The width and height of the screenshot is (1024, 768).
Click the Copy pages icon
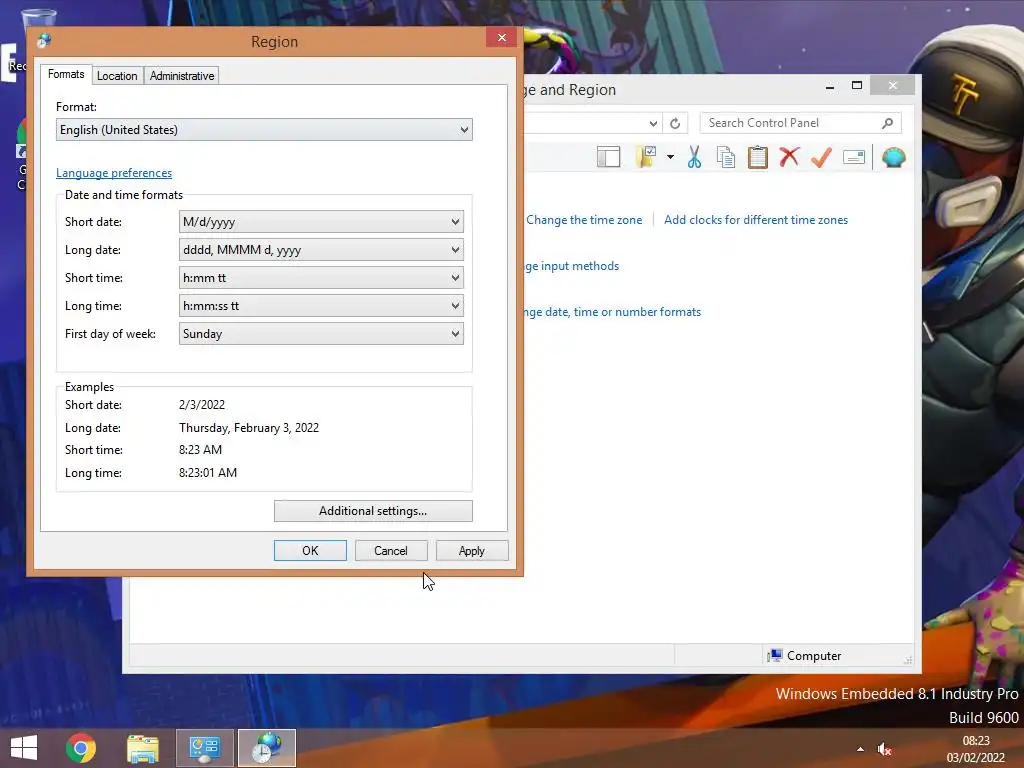pyautogui.click(x=726, y=157)
